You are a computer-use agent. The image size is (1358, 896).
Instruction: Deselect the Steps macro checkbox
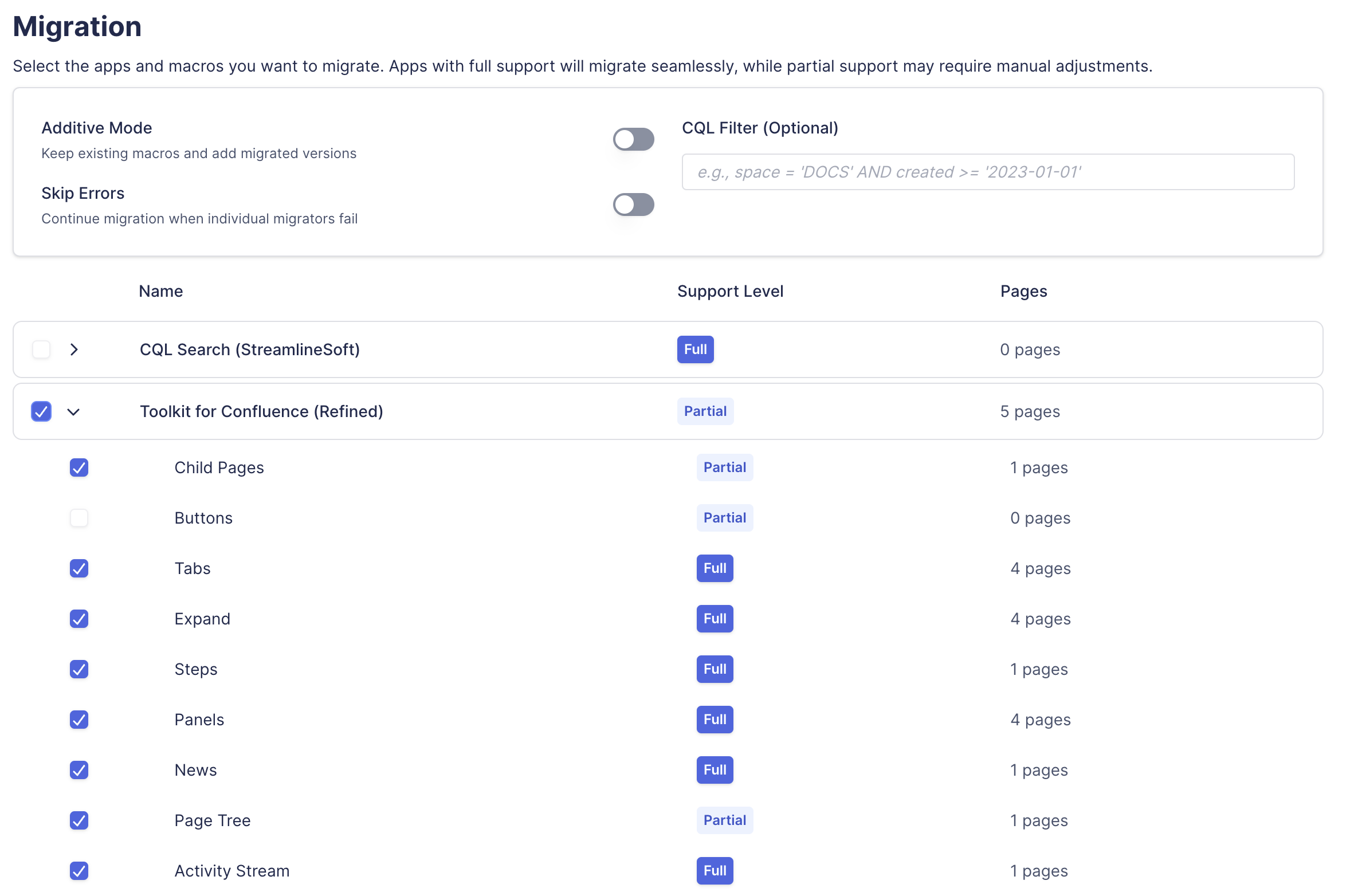coord(79,669)
